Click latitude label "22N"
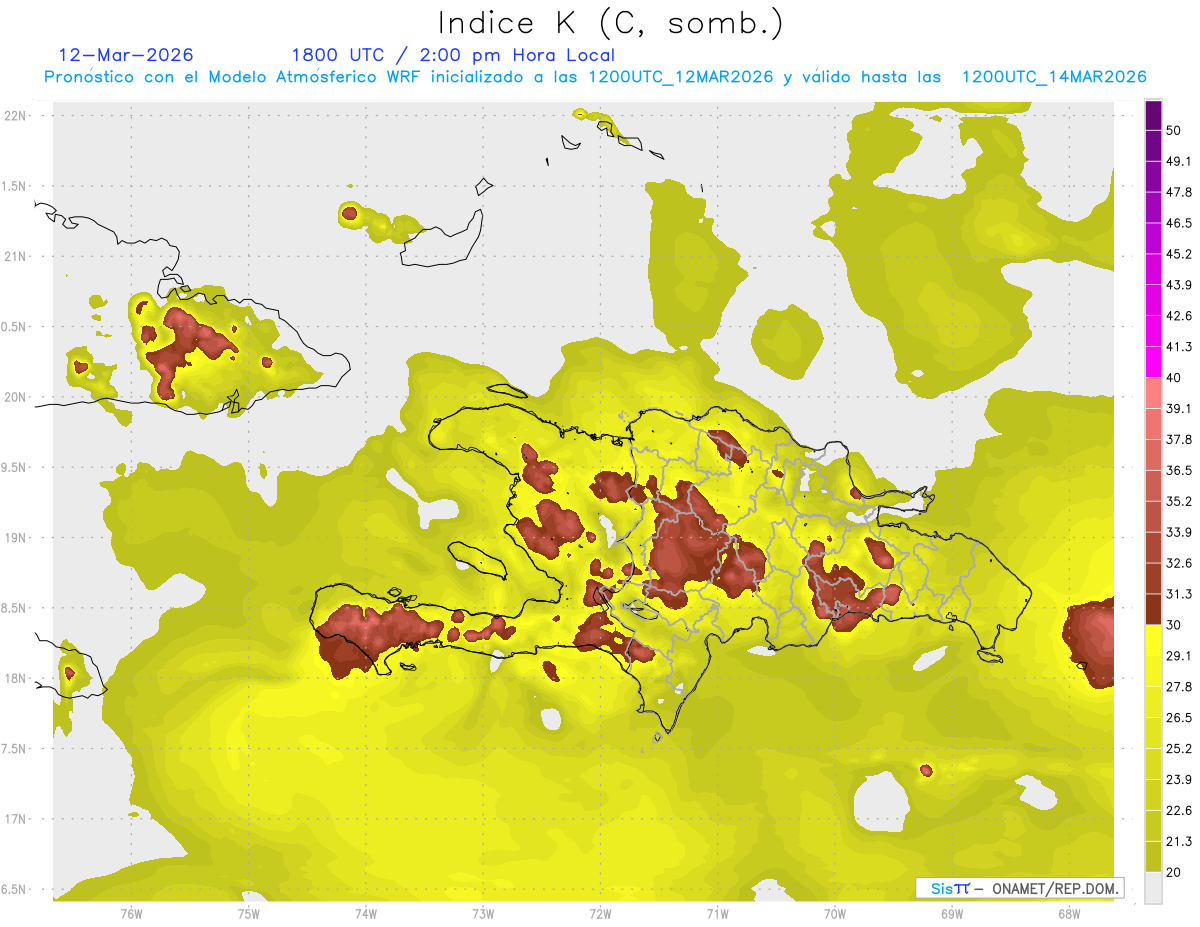The height and width of the screenshot is (927, 1200). coord(15,115)
